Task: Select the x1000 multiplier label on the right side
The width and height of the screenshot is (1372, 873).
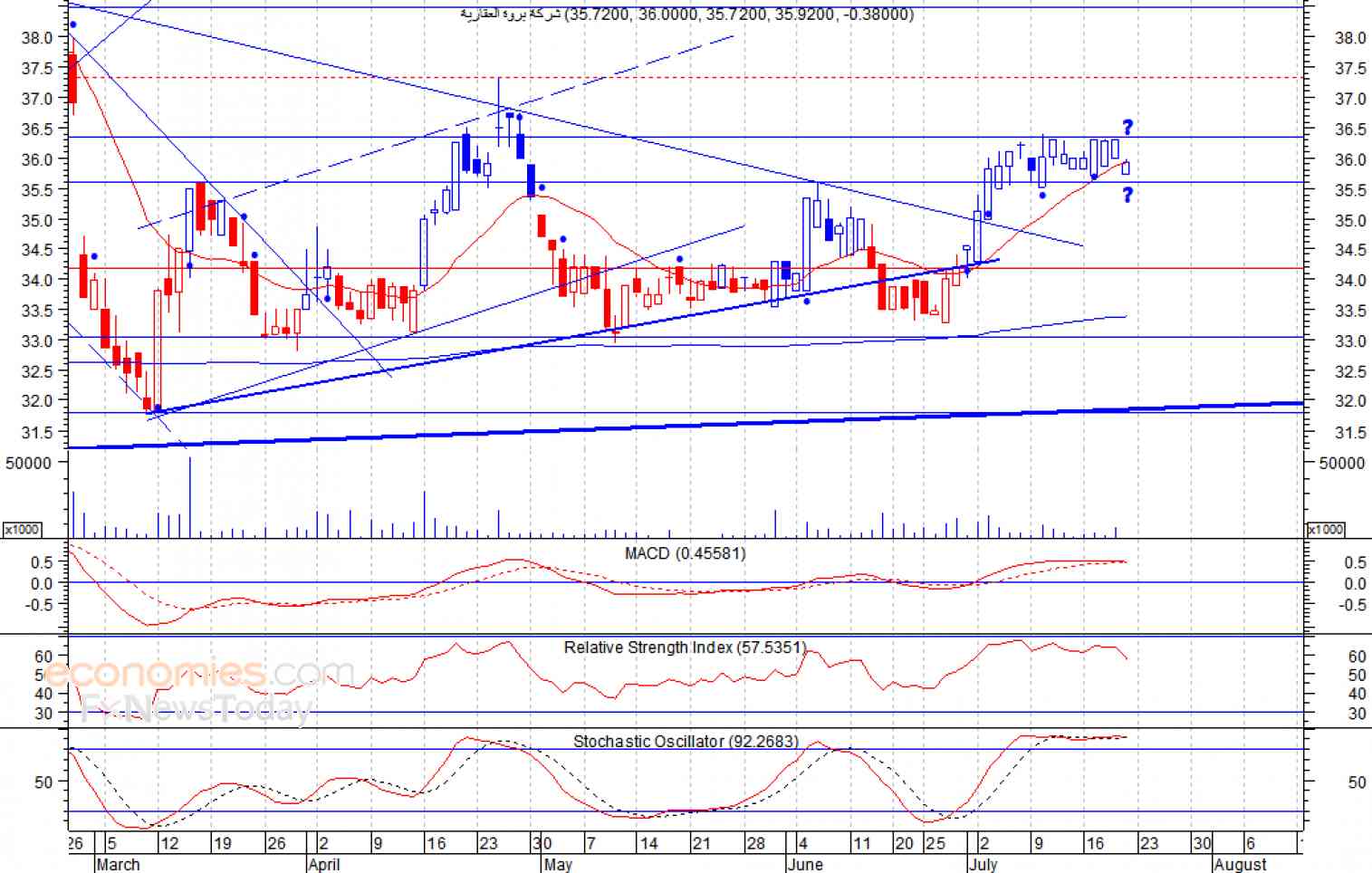Action: 1326,530
